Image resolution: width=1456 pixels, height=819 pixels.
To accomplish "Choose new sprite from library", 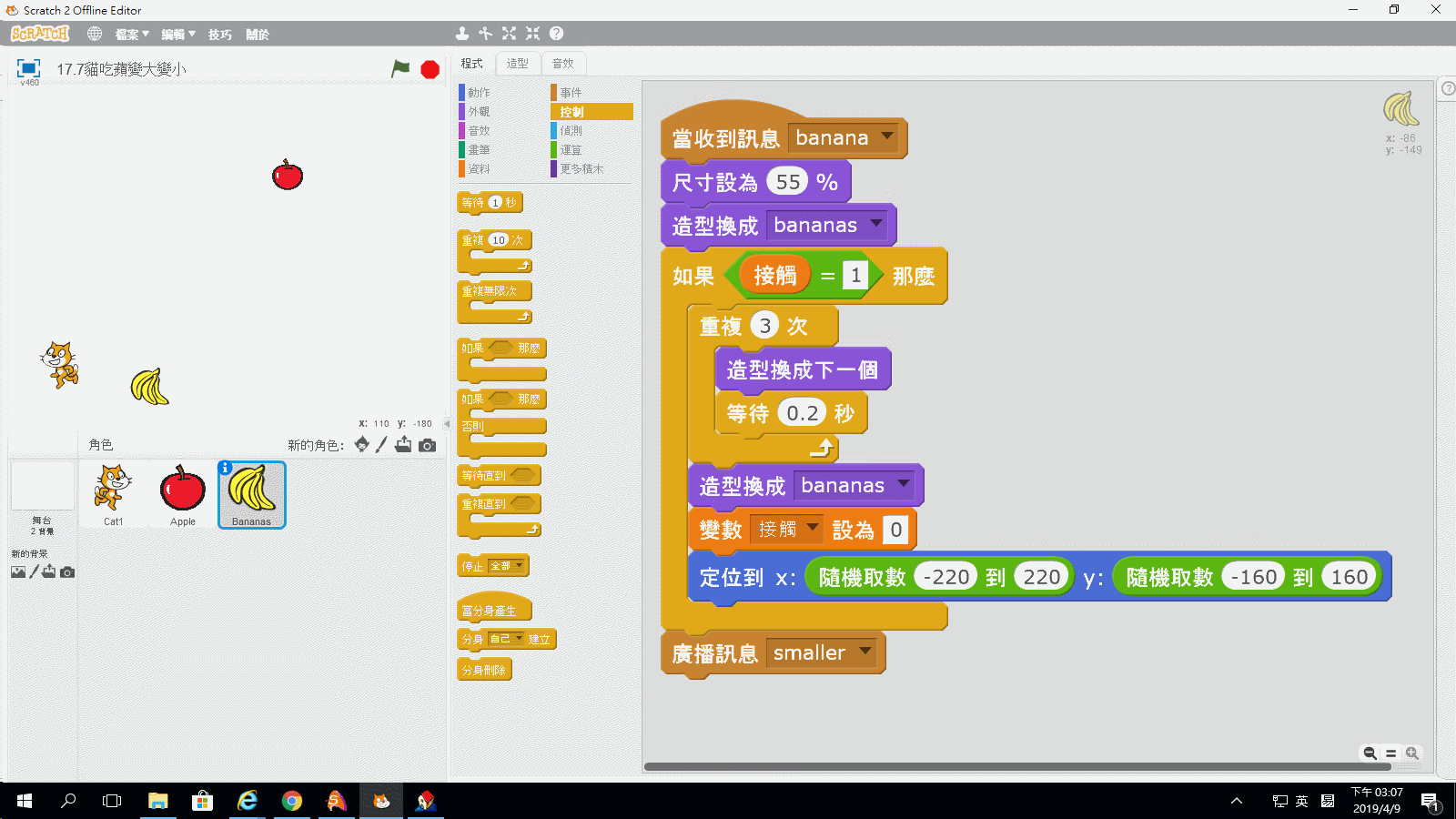I will click(x=362, y=444).
